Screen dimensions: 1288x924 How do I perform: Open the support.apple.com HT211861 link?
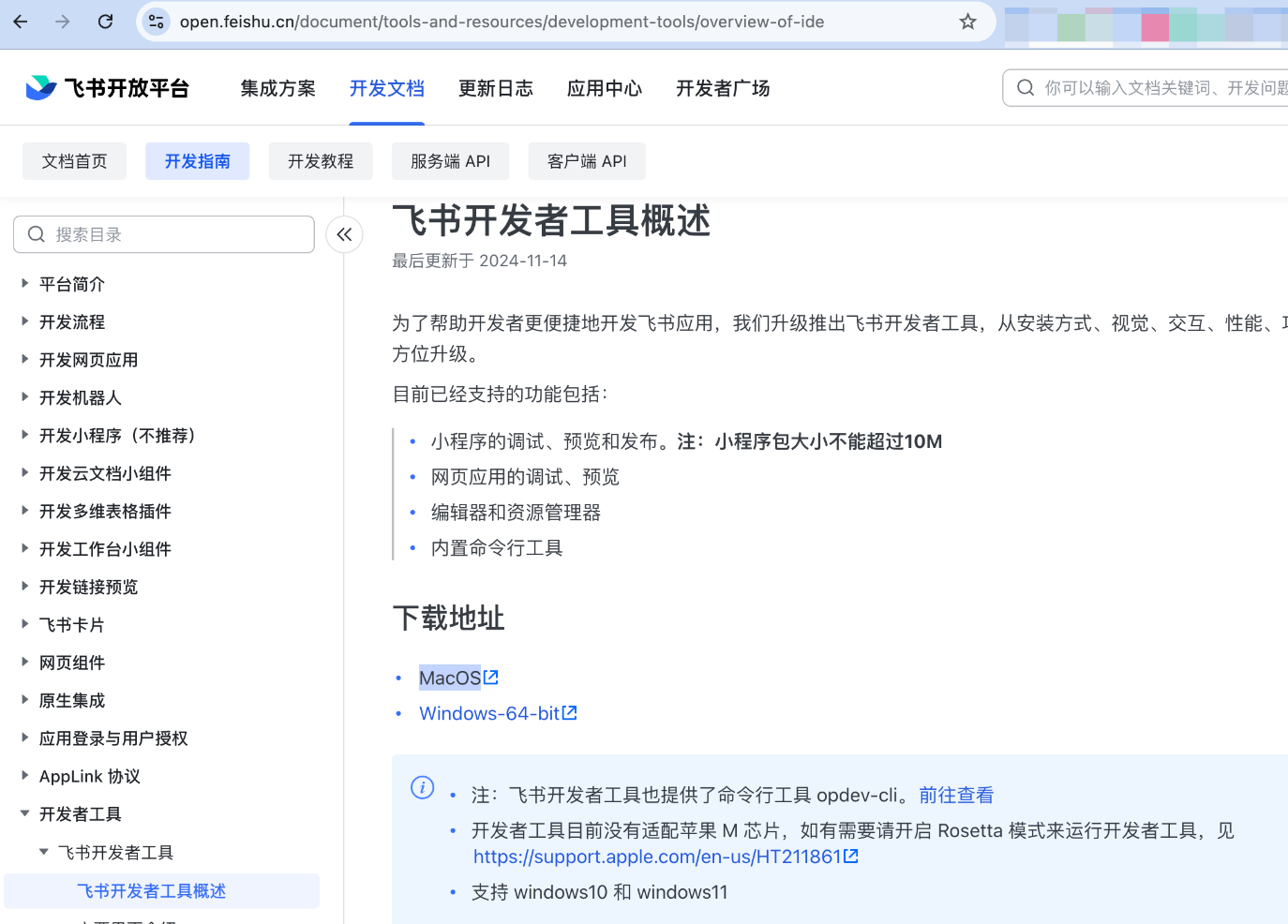(657, 857)
